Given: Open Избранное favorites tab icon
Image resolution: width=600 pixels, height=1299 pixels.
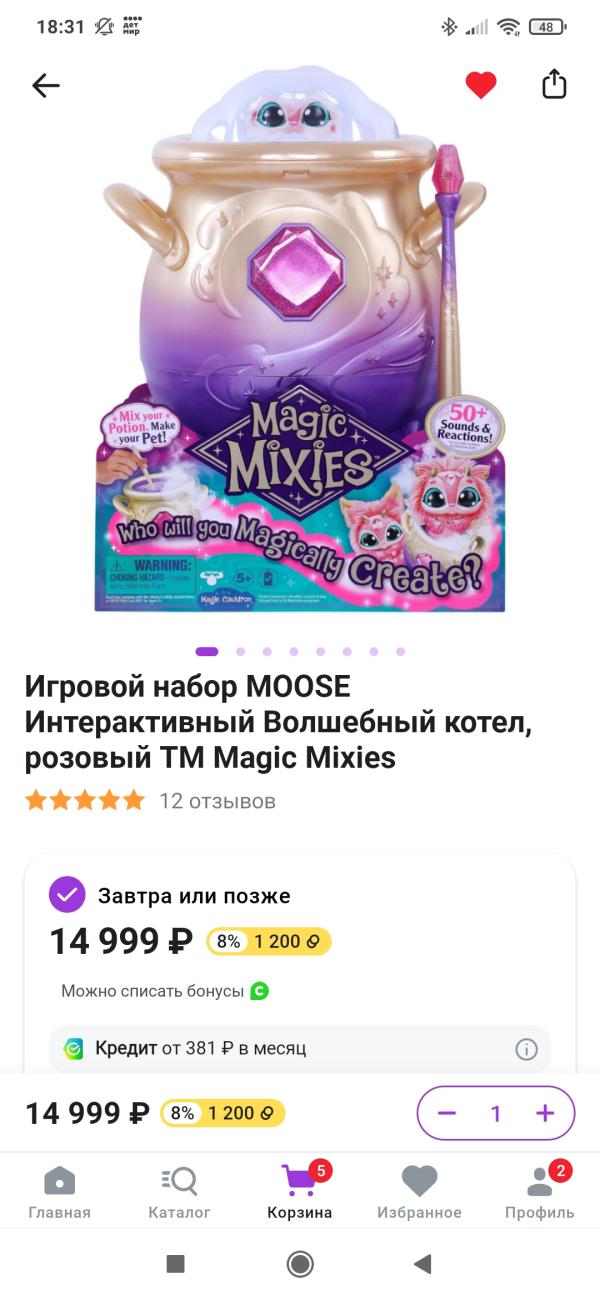Looking at the screenshot, I should pos(419,1181).
